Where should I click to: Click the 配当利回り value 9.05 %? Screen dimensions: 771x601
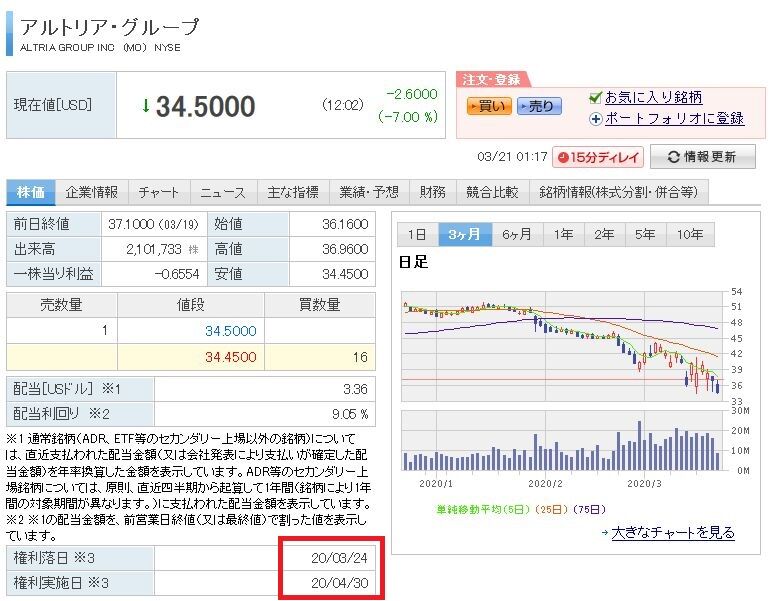click(x=350, y=415)
